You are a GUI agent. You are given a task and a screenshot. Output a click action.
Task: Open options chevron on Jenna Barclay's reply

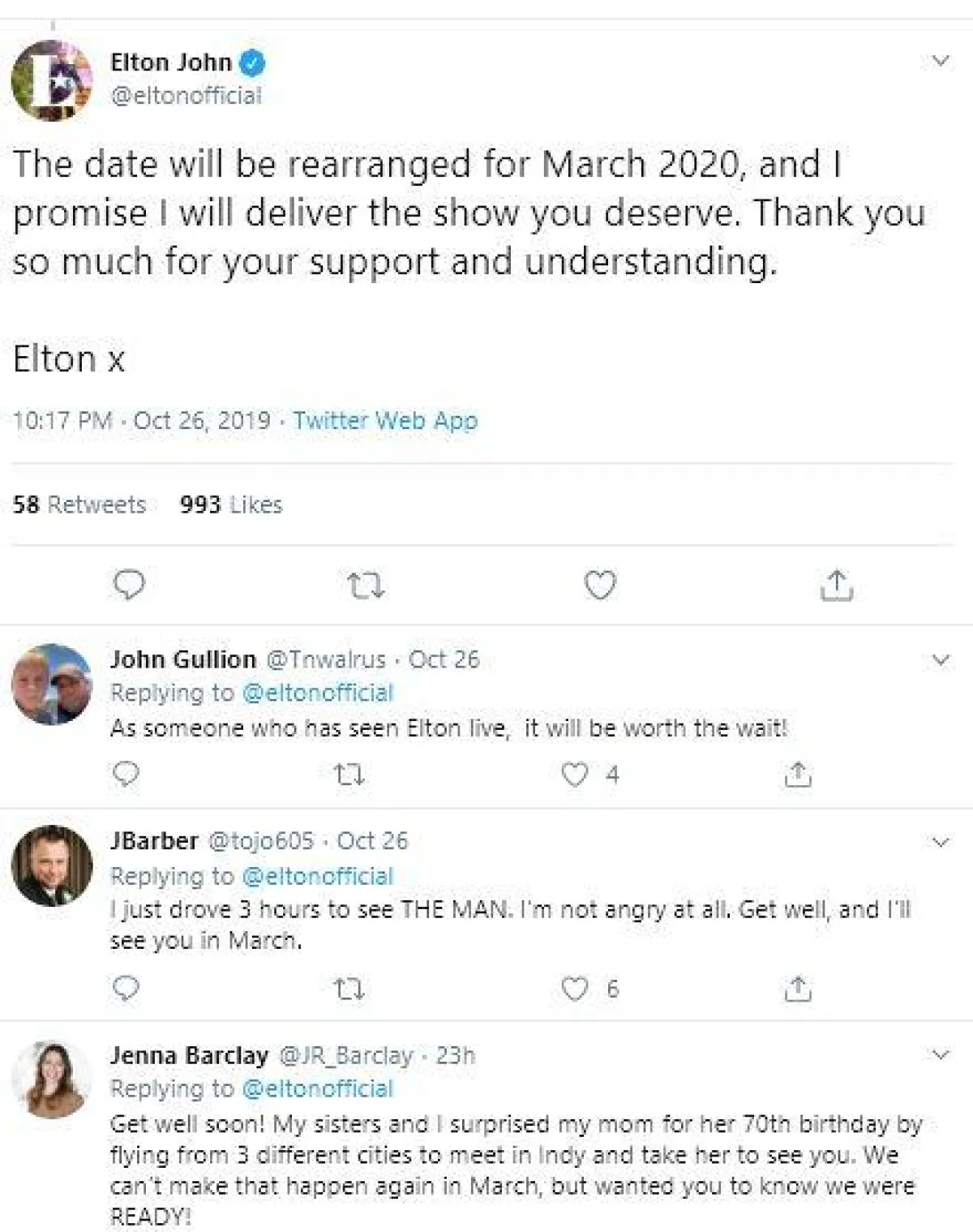941,1054
